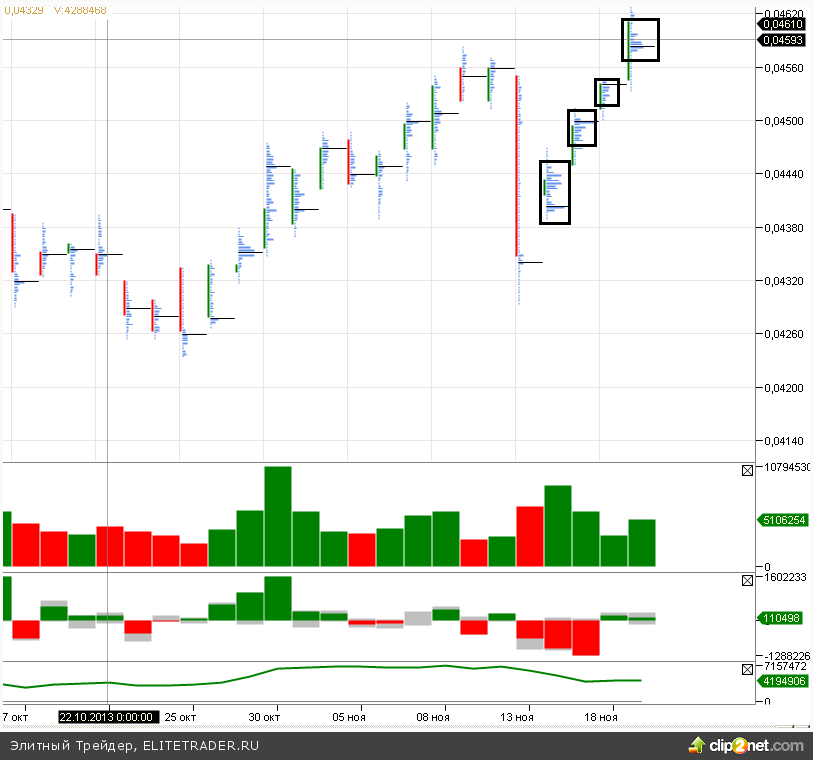The width and height of the screenshot is (813, 760).
Task: Close the delta histogram panel
Action: [747, 580]
